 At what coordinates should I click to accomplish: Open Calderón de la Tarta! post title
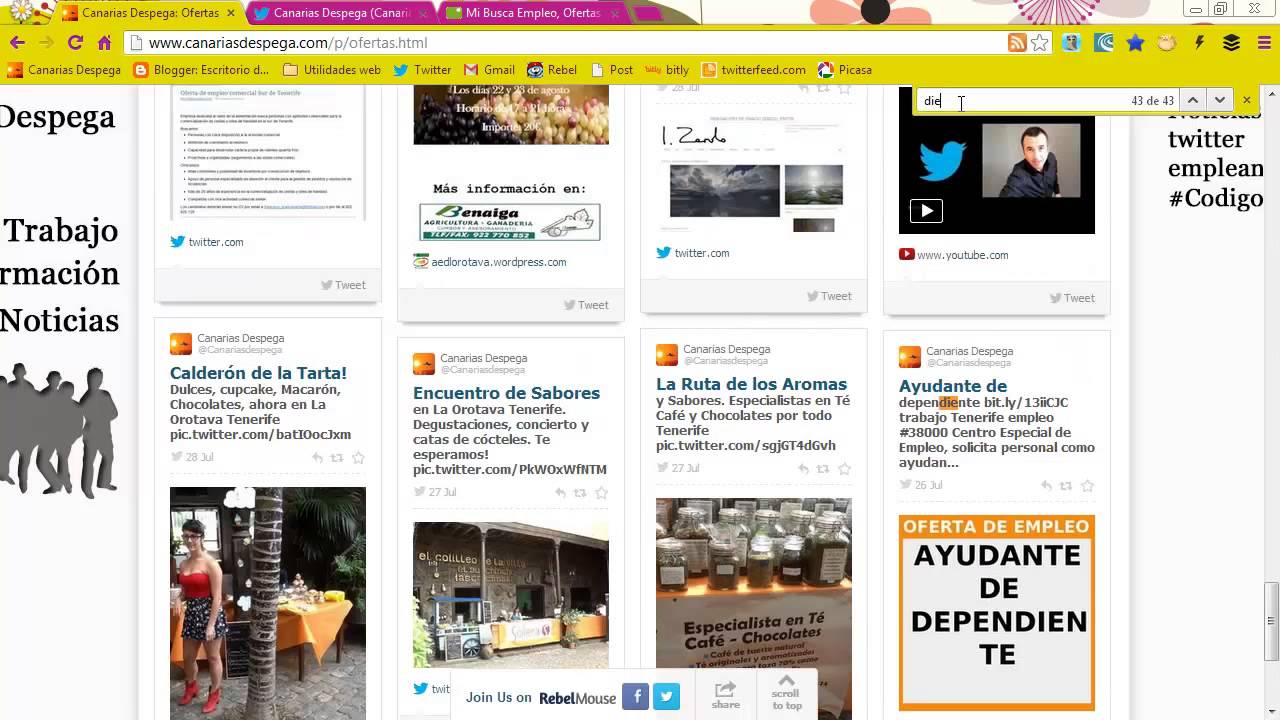[258, 373]
